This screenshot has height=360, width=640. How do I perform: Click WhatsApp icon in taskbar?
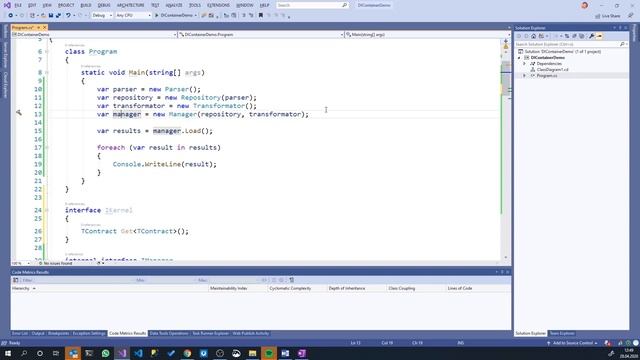pos(105,353)
